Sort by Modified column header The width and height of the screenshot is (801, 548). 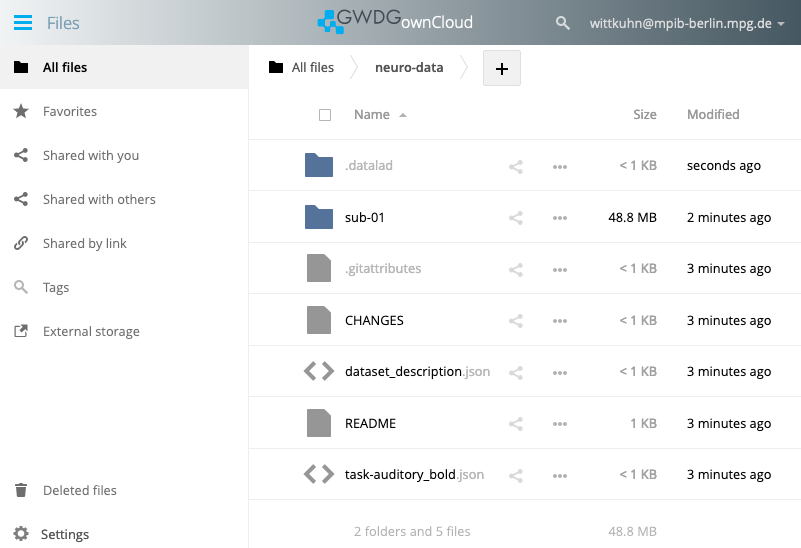coord(713,115)
